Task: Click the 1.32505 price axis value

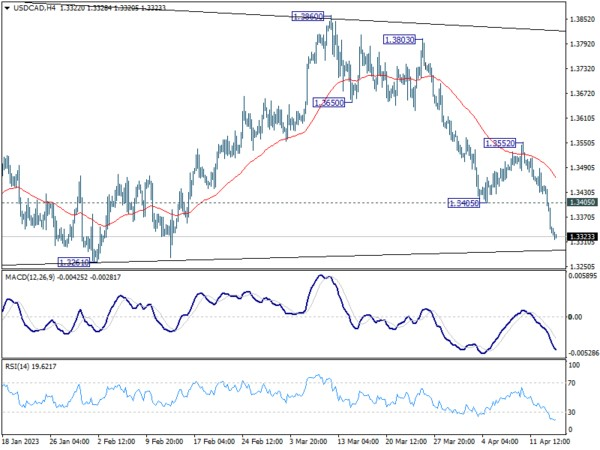Action: 582,267
